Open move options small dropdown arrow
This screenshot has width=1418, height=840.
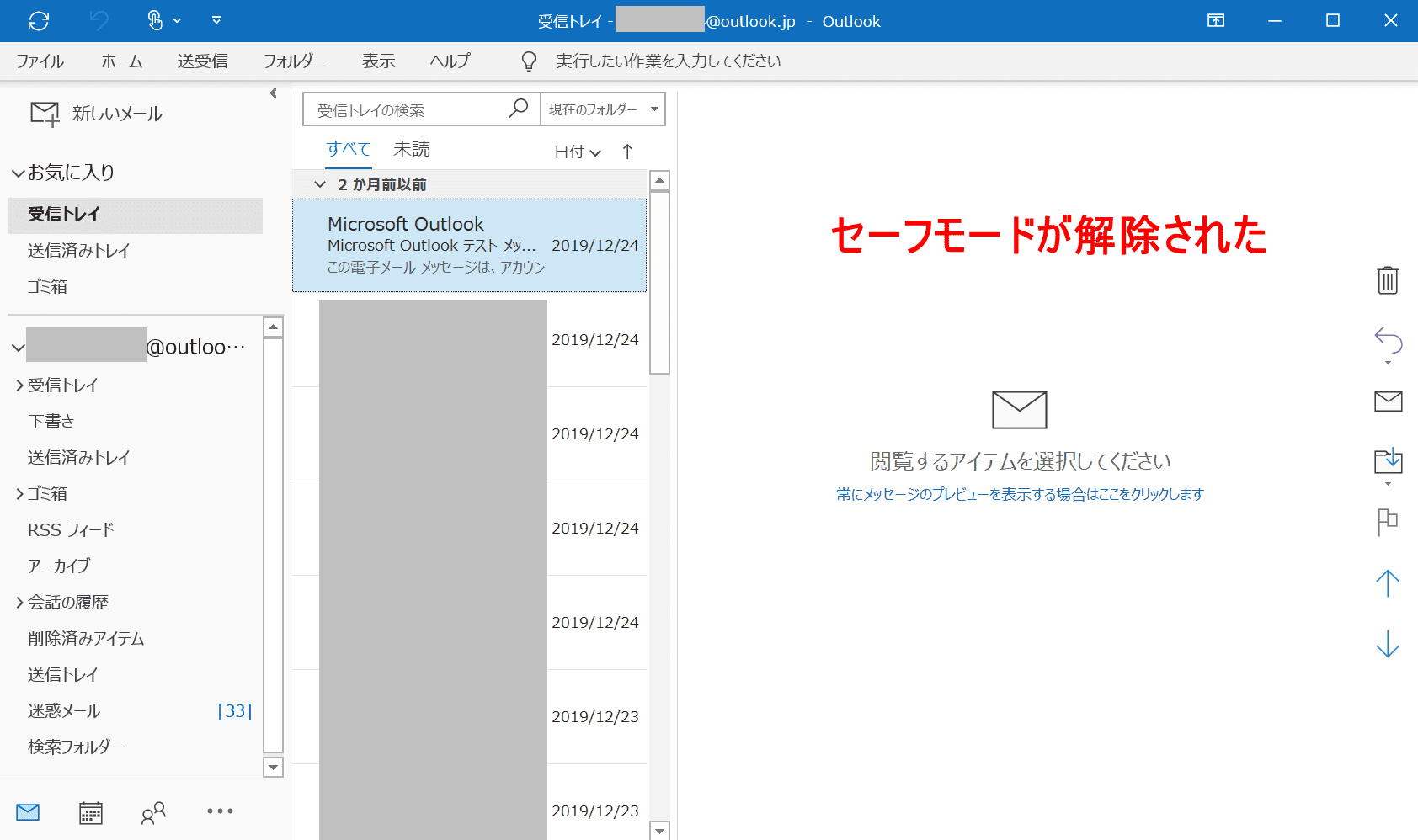(1389, 484)
